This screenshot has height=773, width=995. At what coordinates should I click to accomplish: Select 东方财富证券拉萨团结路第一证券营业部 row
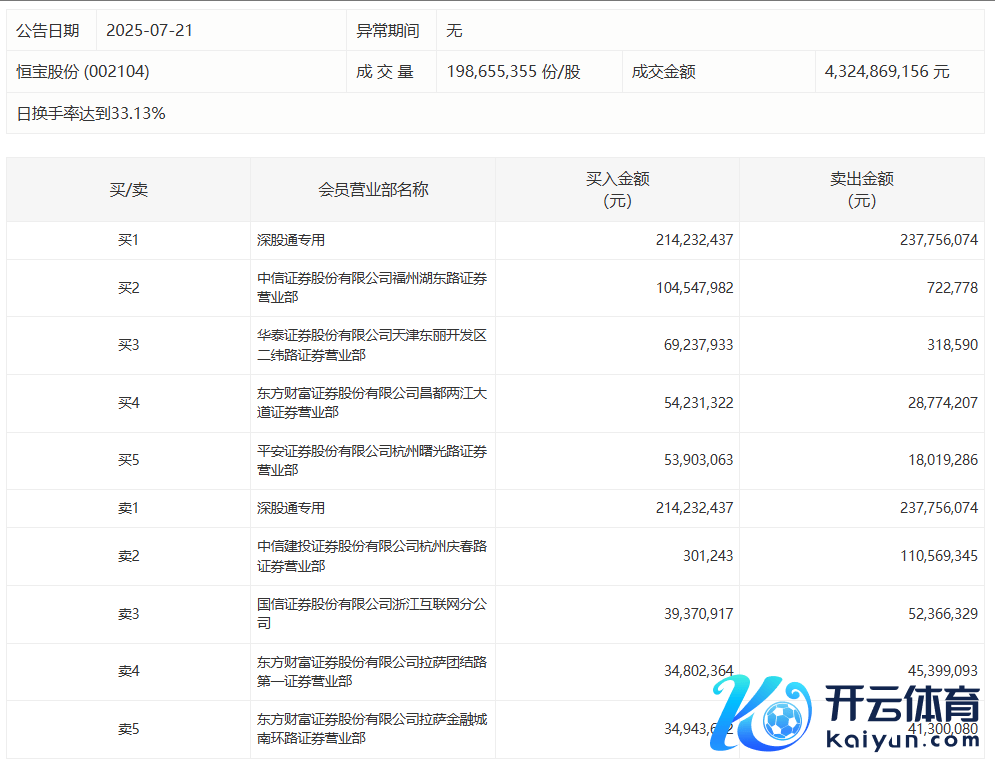(x=372, y=671)
